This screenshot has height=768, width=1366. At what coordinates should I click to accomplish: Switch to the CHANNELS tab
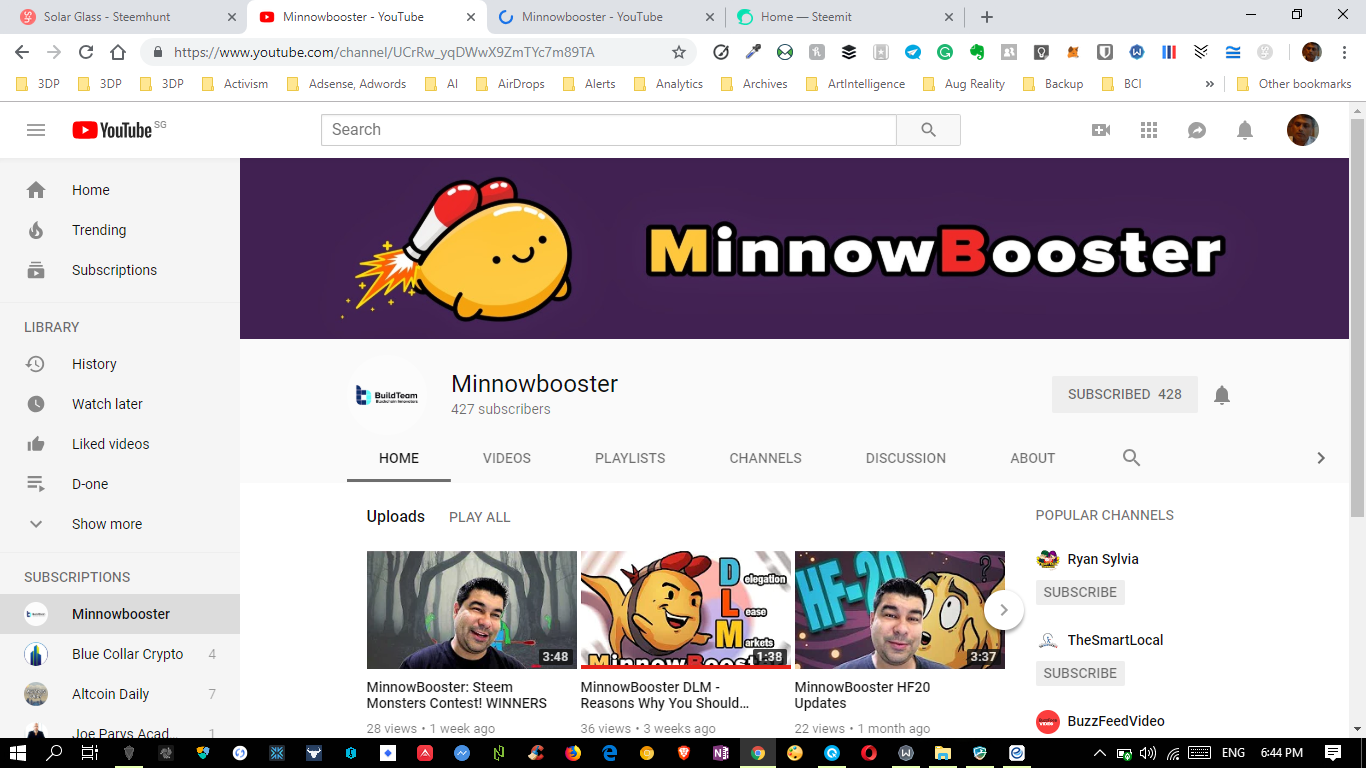click(765, 458)
